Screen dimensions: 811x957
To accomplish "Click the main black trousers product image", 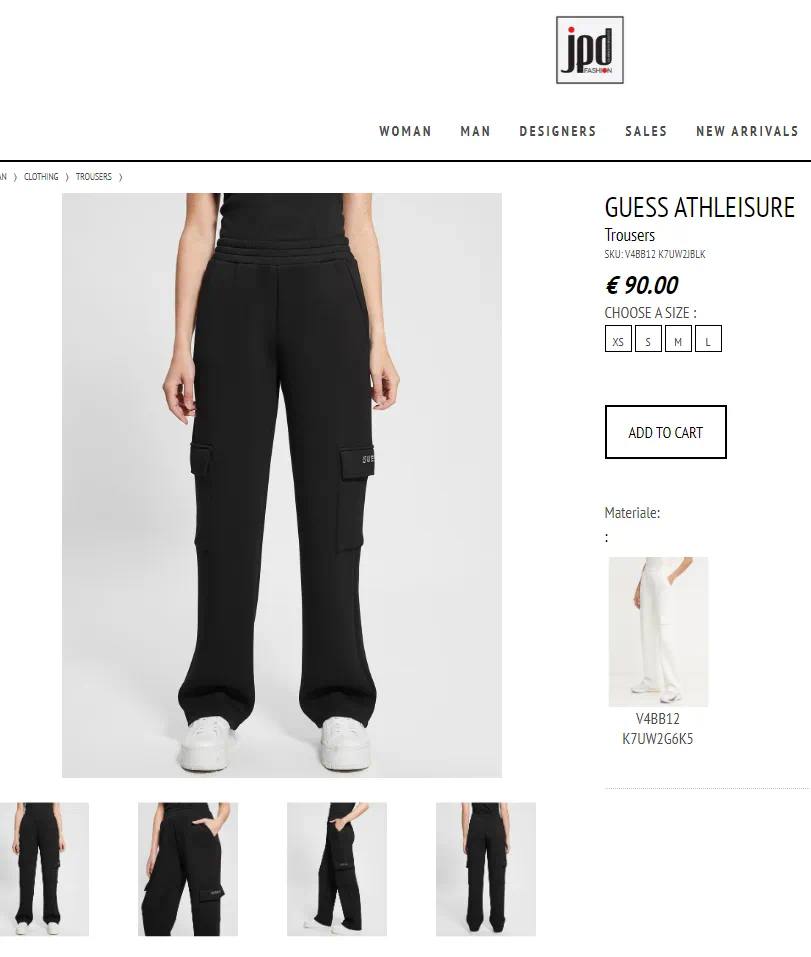I will click(x=282, y=485).
